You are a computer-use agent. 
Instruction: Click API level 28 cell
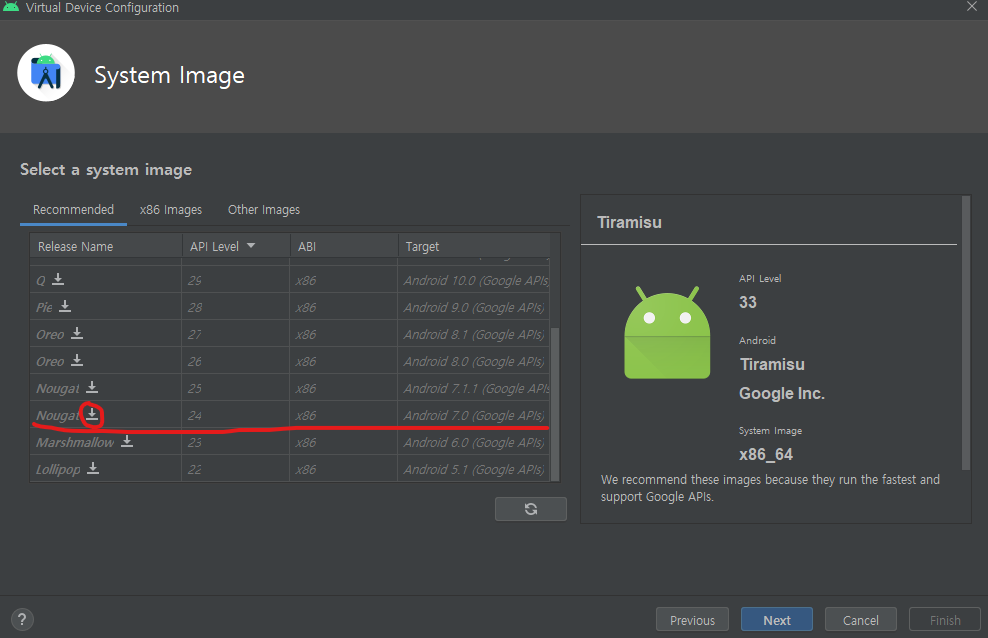point(236,307)
